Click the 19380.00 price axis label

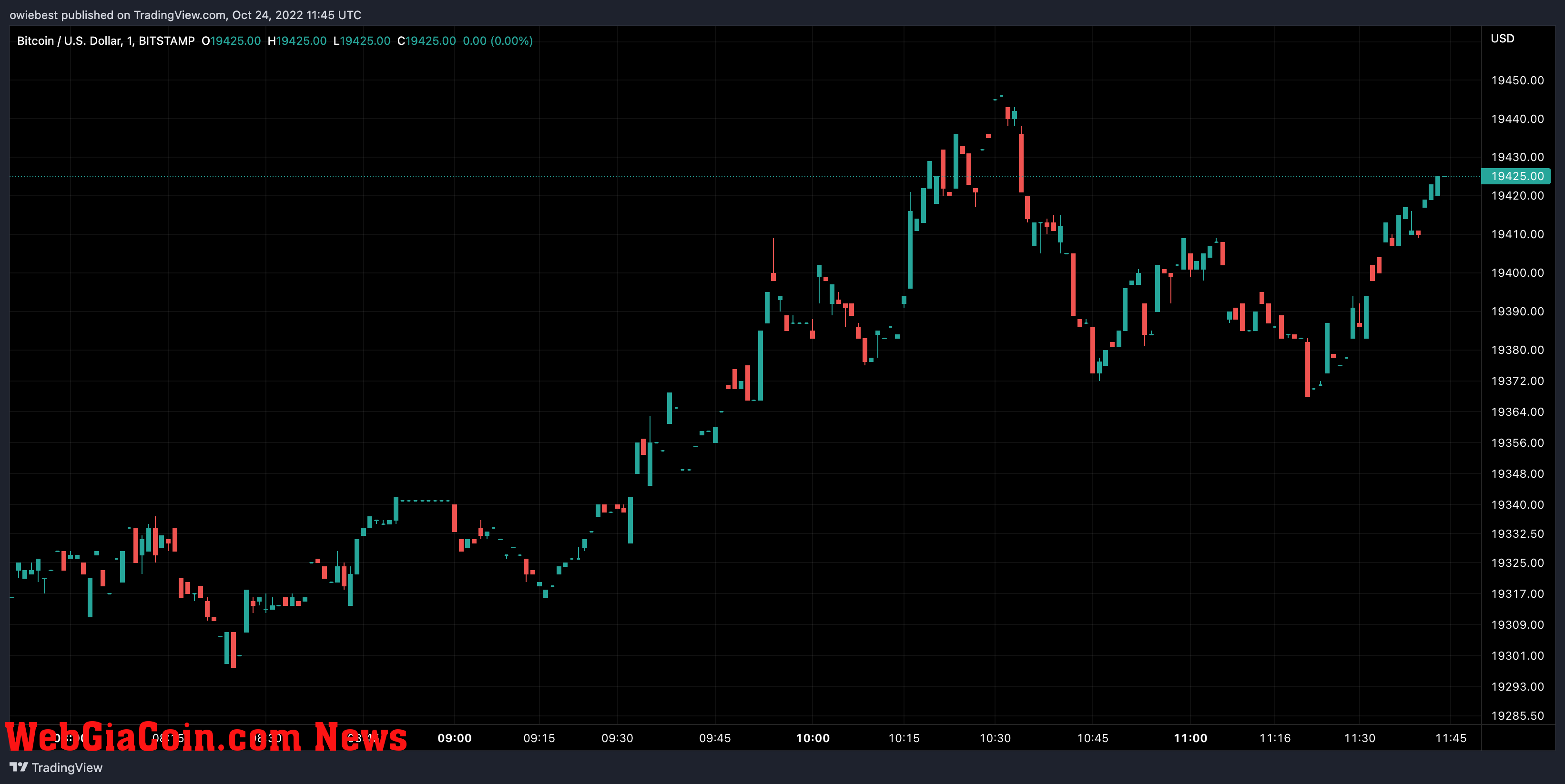pyautogui.click(x=1517, y=350)
